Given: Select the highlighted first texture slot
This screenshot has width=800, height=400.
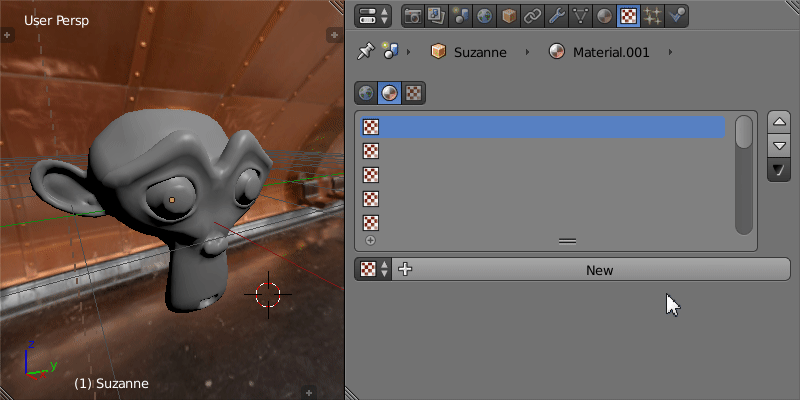Looking at the screenshot, I should pyautogui.click(x=543, y=127).
